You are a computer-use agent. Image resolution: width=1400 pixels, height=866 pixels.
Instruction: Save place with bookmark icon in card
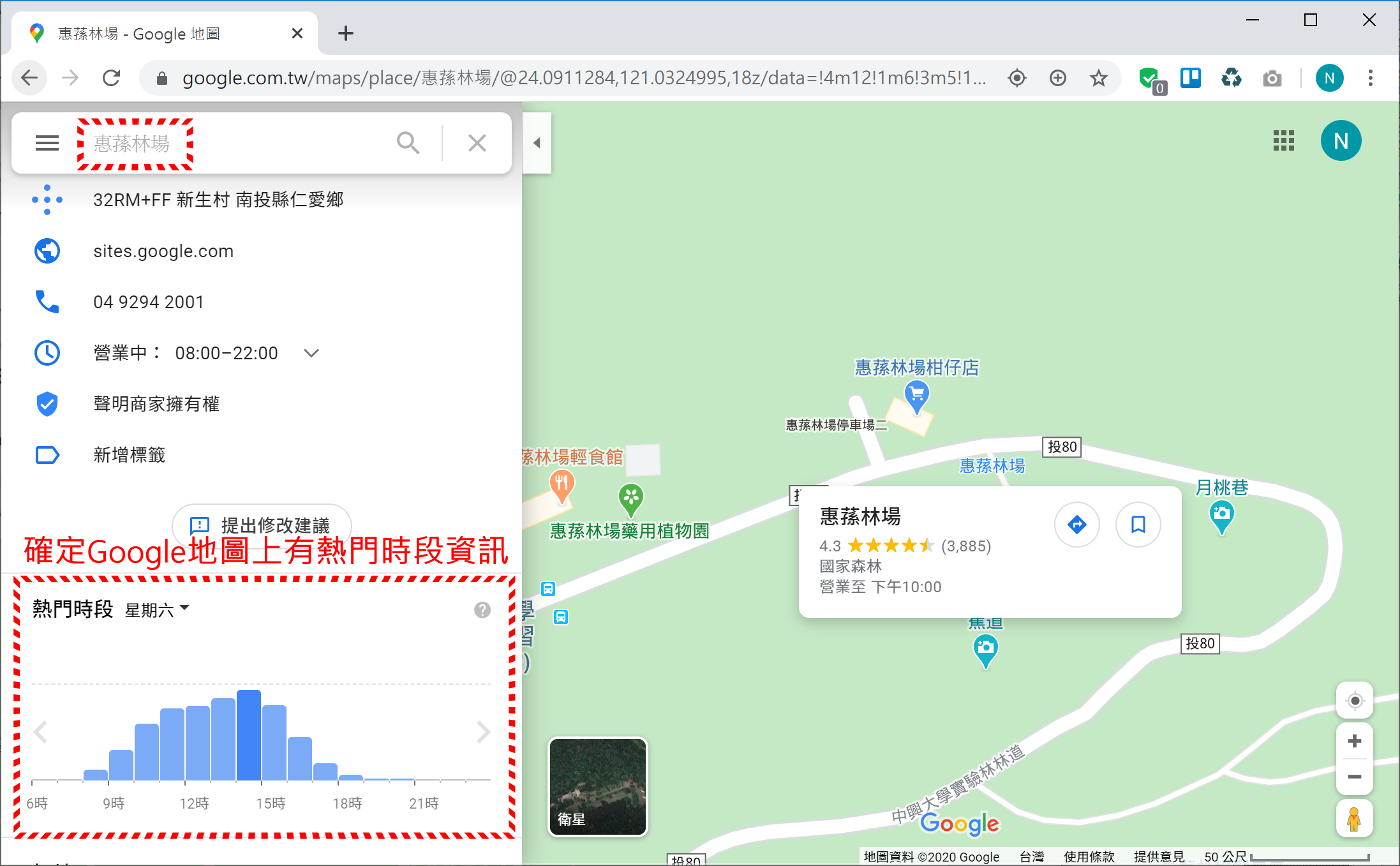click(1138, 525)
